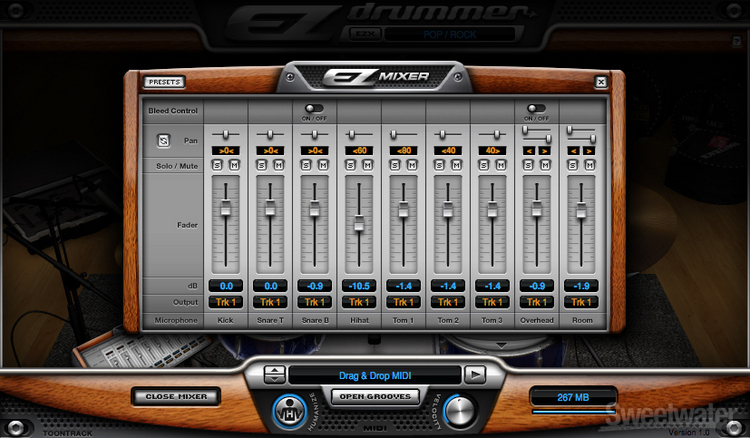Click the MIDI groove up/down stepper
The height and width of the screenshot is (438, 750).
click(275, 375)
